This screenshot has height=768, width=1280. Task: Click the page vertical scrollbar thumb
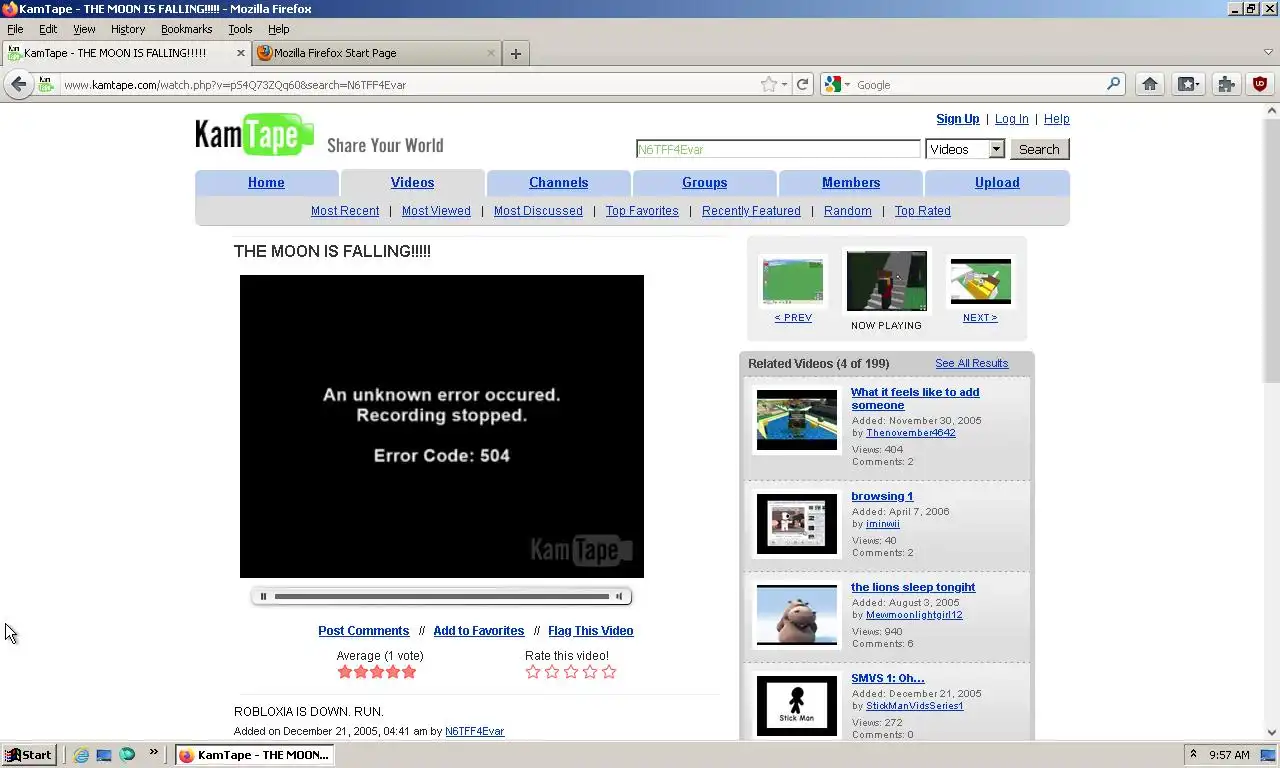(x=1272, y=249)
